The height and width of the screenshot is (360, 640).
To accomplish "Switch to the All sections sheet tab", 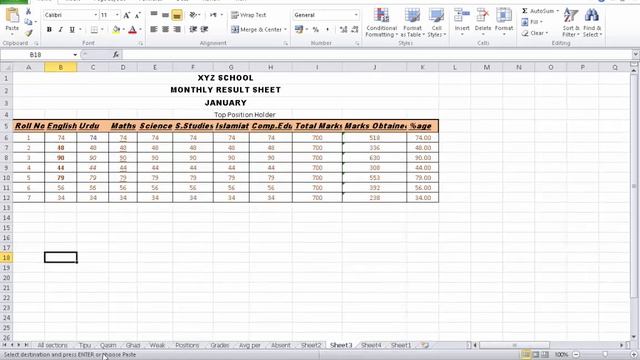I will pyautogui.click(x=52, y=345).
